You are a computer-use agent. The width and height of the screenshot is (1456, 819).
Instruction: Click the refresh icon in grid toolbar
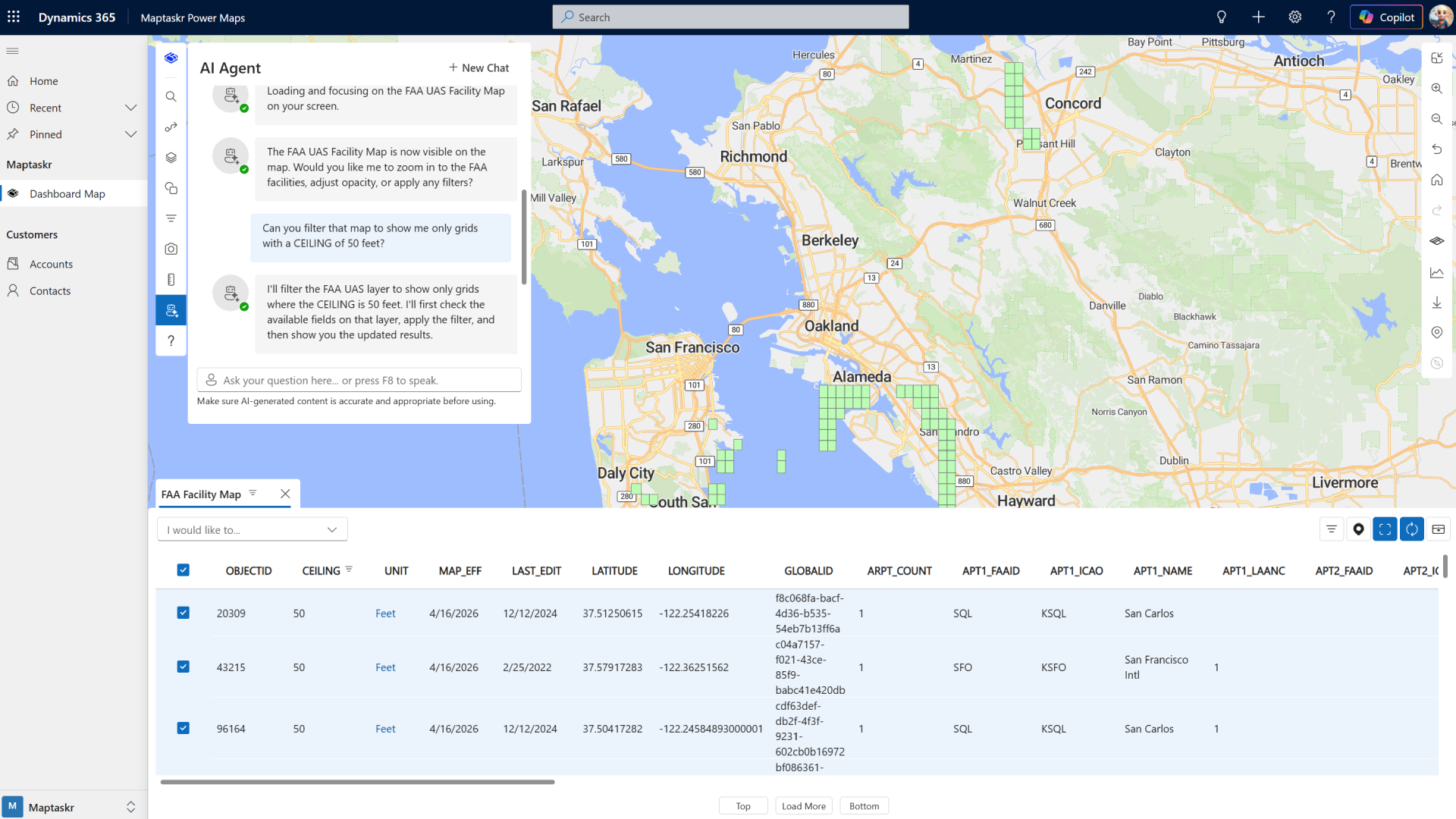1411,529
